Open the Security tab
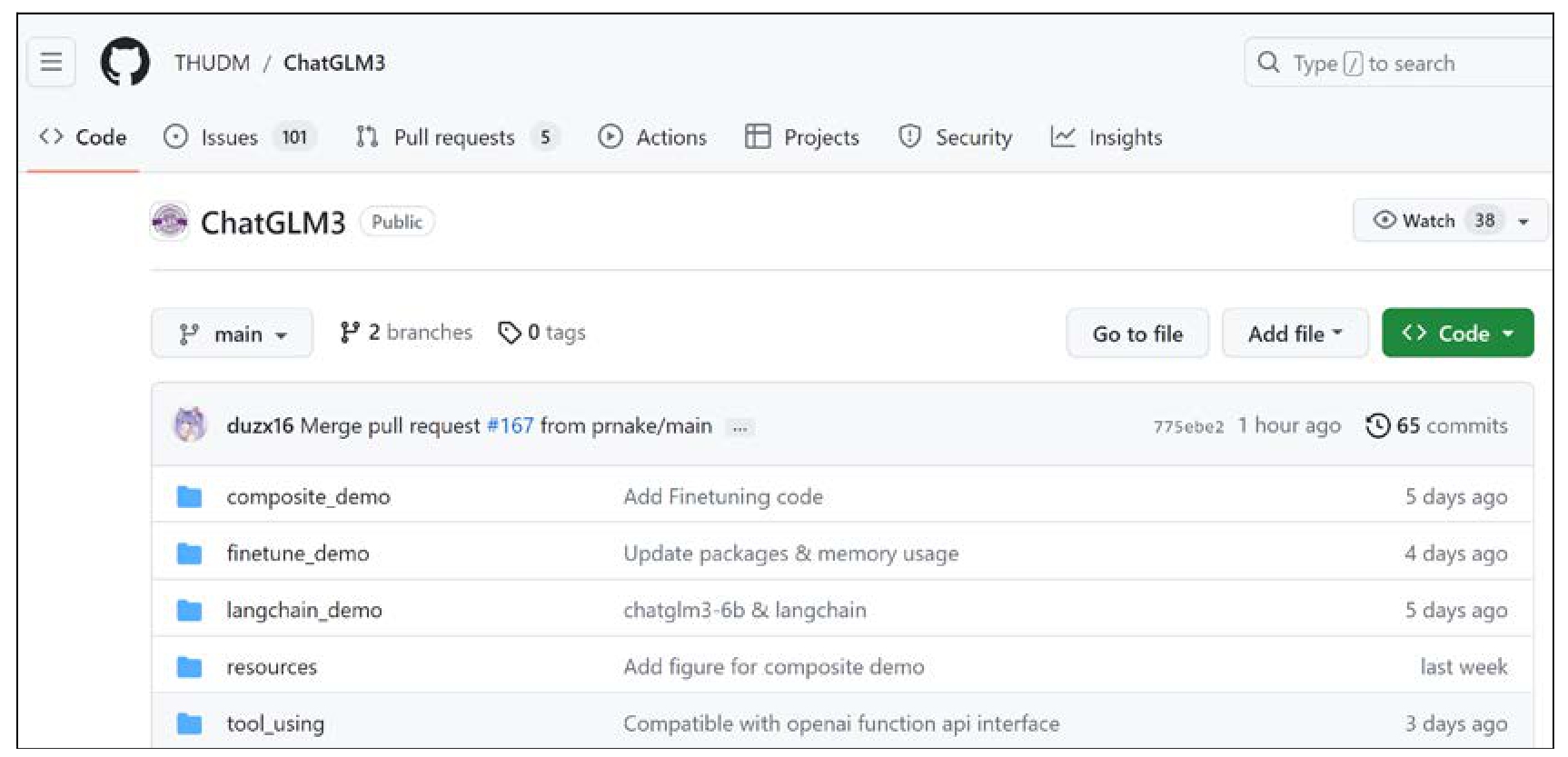 click(x=955, y=137)
